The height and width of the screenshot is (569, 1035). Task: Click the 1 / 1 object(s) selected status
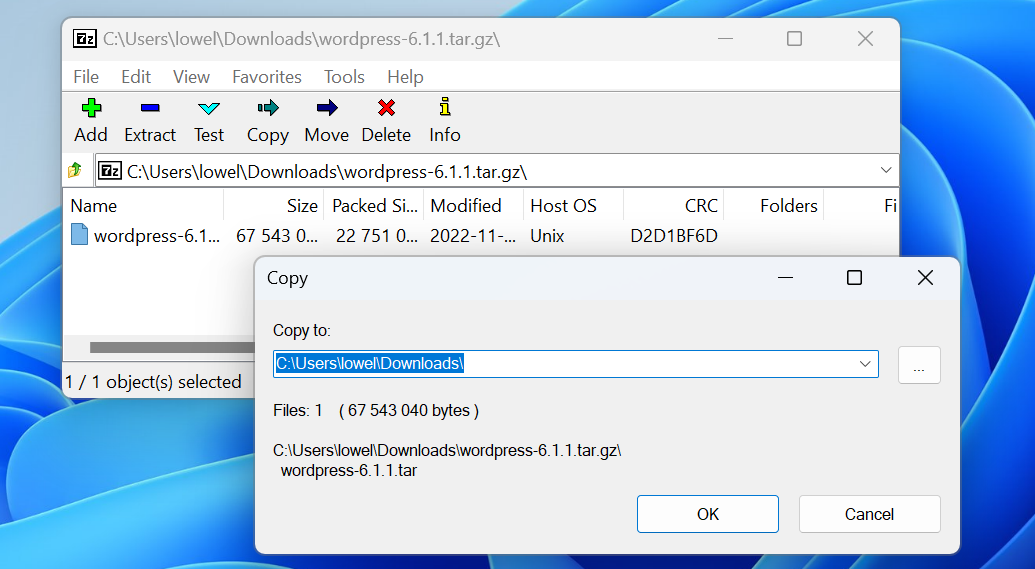(153, 382)
